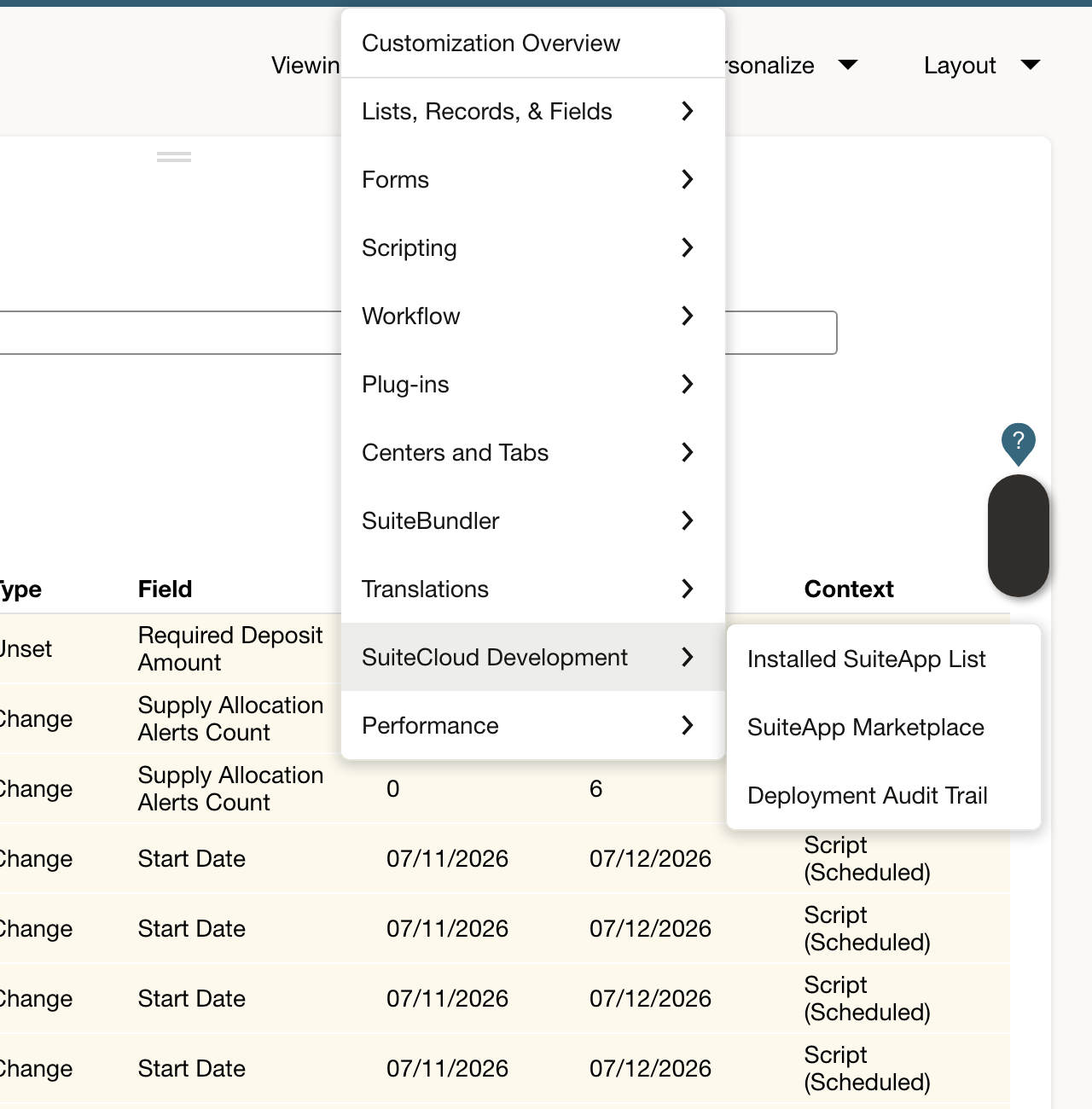Open Centers and Tabs submenu
The width and height of the screenshot is (1092, 1109).
click(x=533, y=453)
